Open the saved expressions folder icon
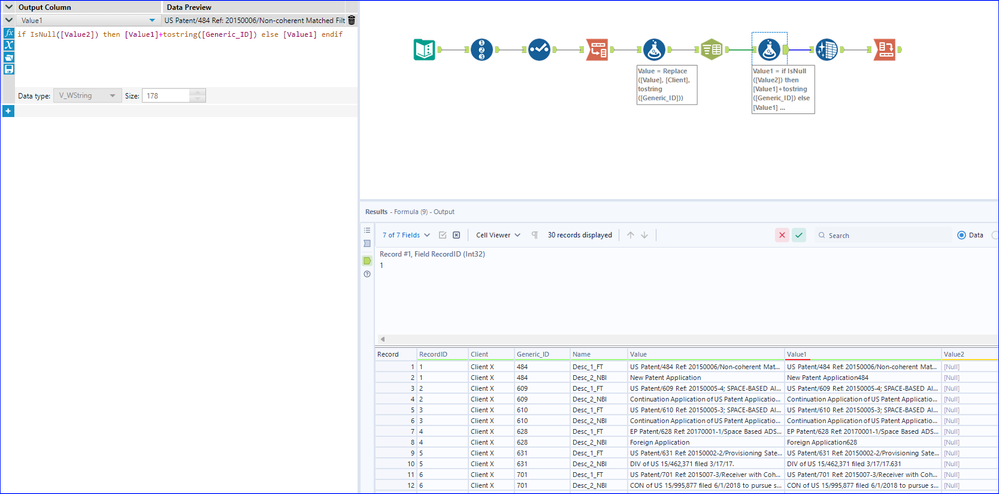This screenshot has height=494, width=999. coord(9,57)
